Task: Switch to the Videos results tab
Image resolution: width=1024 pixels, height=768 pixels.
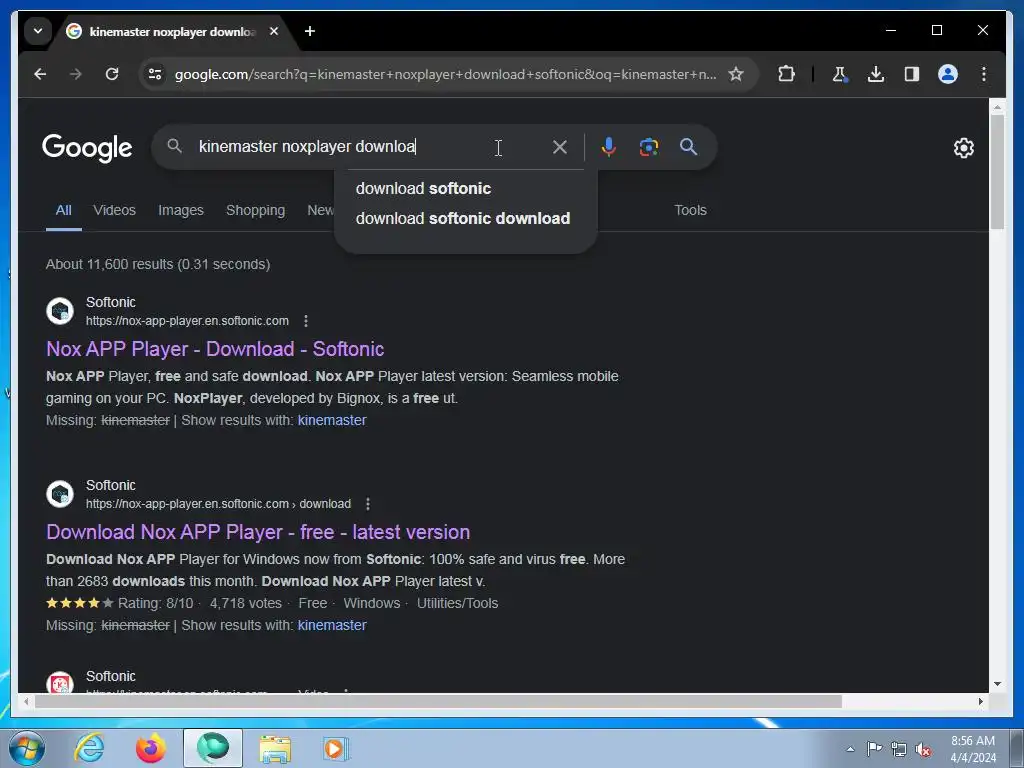Action: [114, 210]
